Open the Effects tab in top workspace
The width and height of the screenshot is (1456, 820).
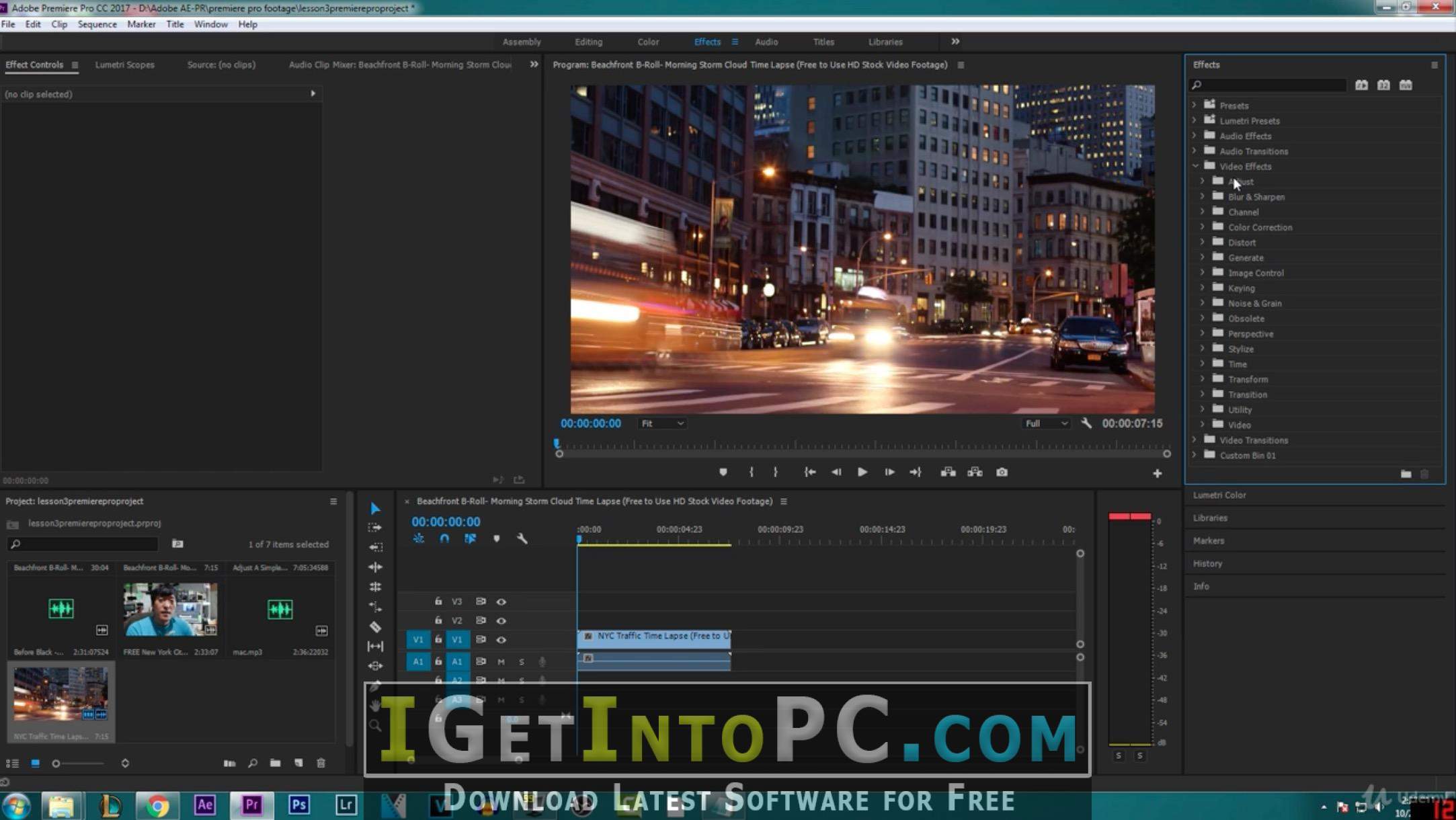click(x=707, y=41)
